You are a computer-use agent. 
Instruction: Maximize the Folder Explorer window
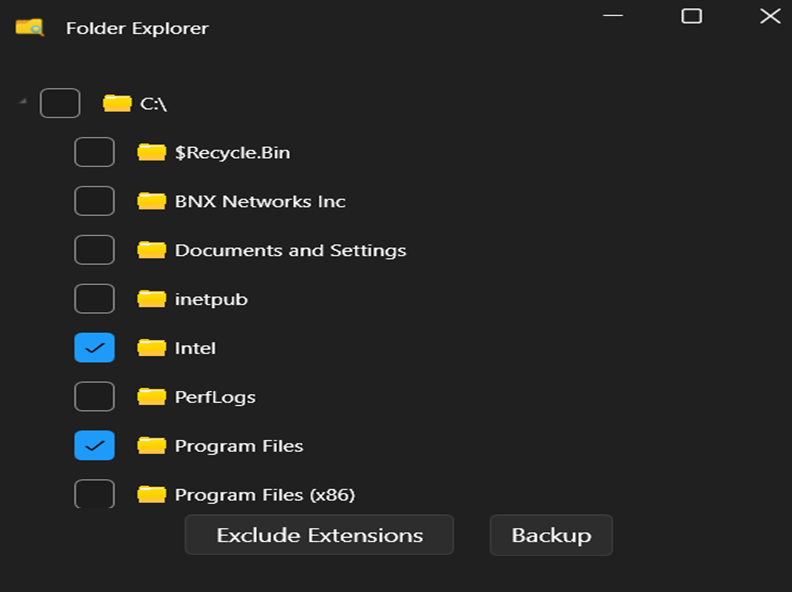pos(691,16)
